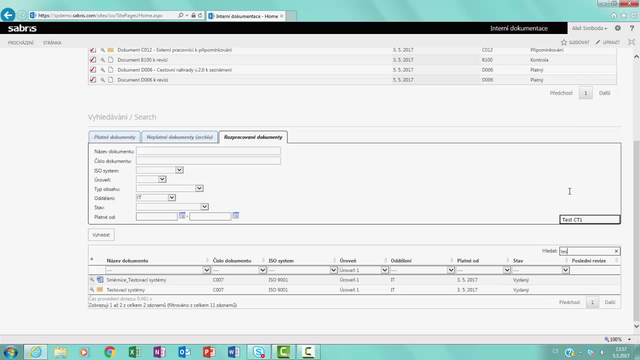Screen dimensions: 640x360
Task: Open calendar picker for Platné od start
Action: (x=182, y=216)
